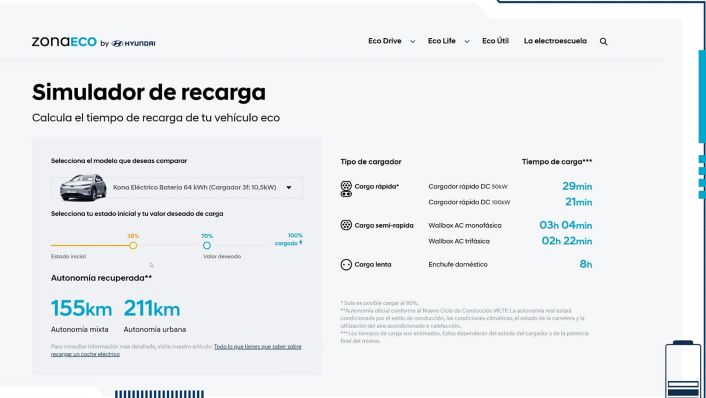Click the 21min DC 100kW charge time
This screenshot has height=398, width=706.
pyautogui.click(x=579, y=202)
